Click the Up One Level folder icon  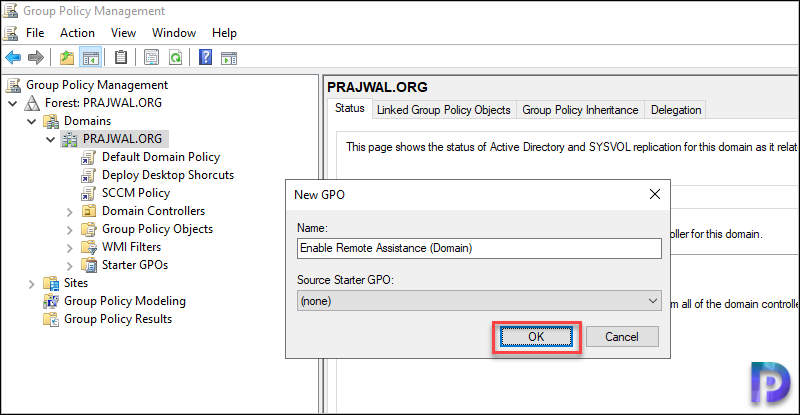click(x=67, y=58)
